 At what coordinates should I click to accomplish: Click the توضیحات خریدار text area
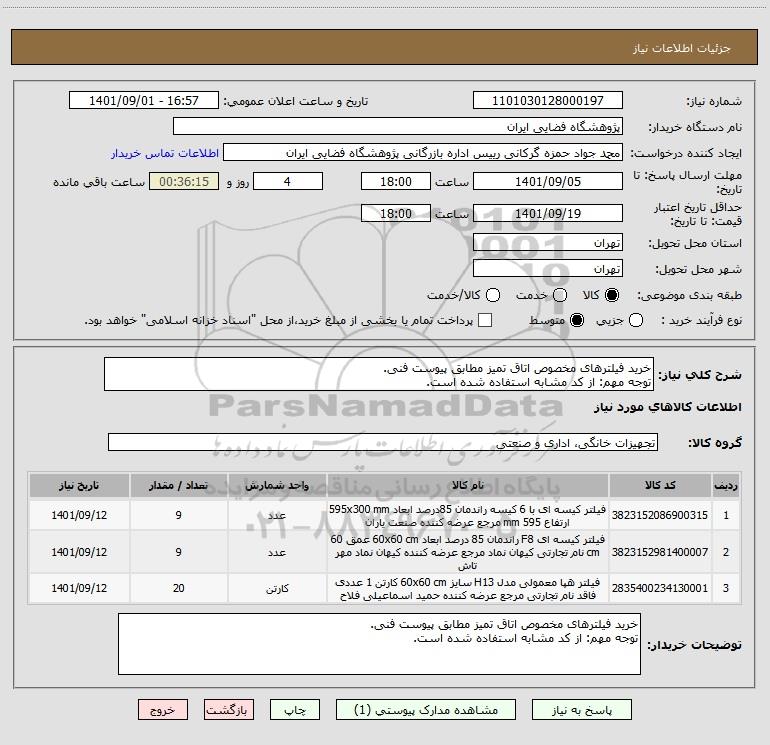coord(379,643)
